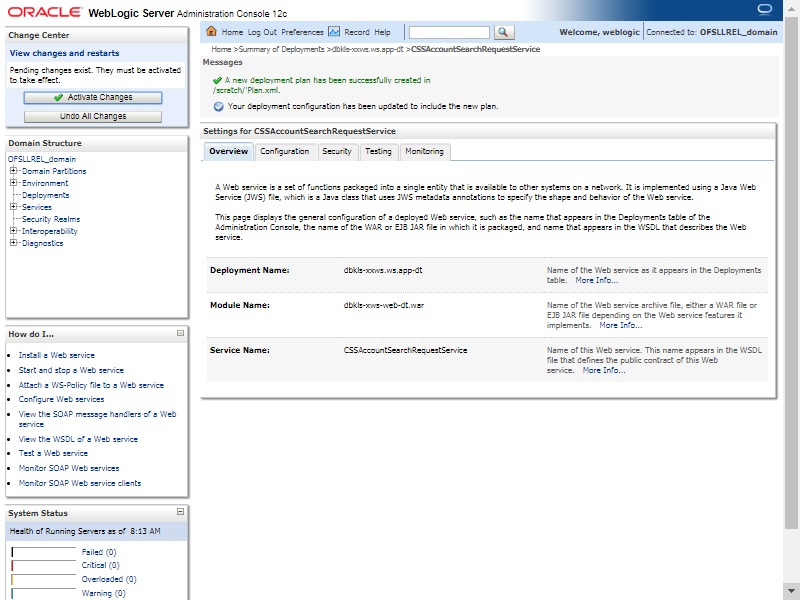This screenshot has height=600, width=800.
Task: Switch to the Configuration tab
Action: coord(285,152)
